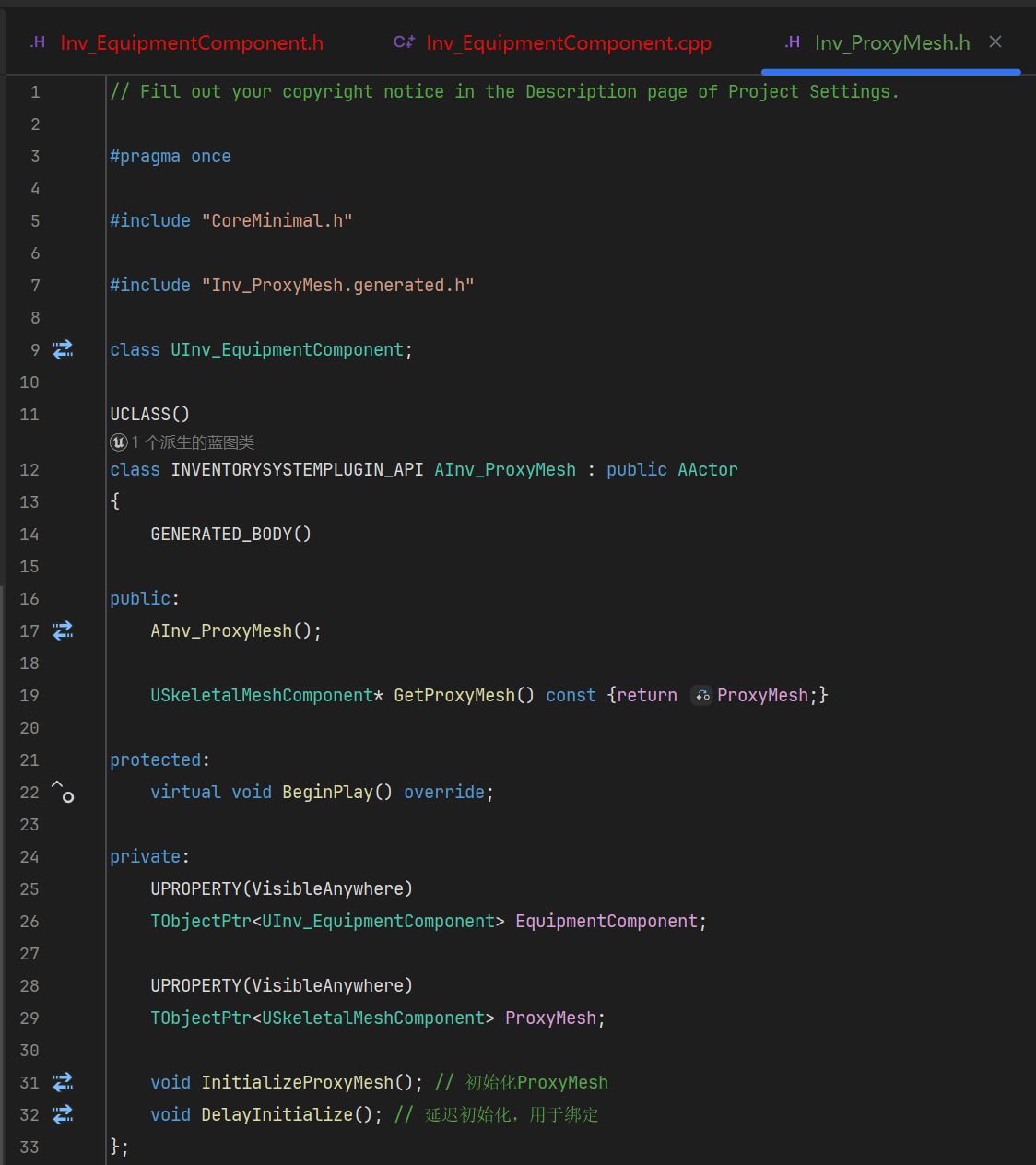
Task: Click the navigation gutter icon on line 9
Action: click(63, 349)
